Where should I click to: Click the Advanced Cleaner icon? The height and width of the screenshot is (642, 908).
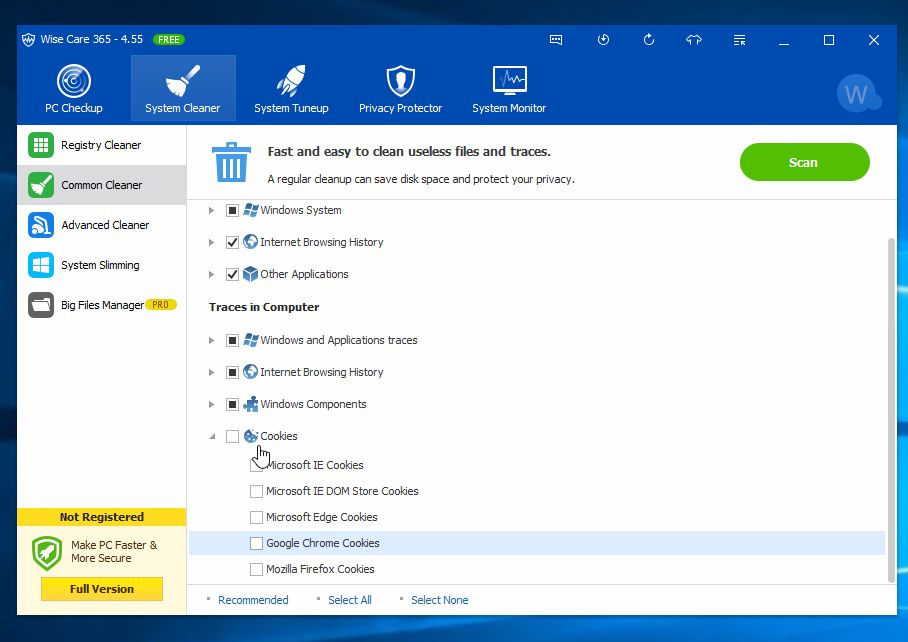coord(41,225)
